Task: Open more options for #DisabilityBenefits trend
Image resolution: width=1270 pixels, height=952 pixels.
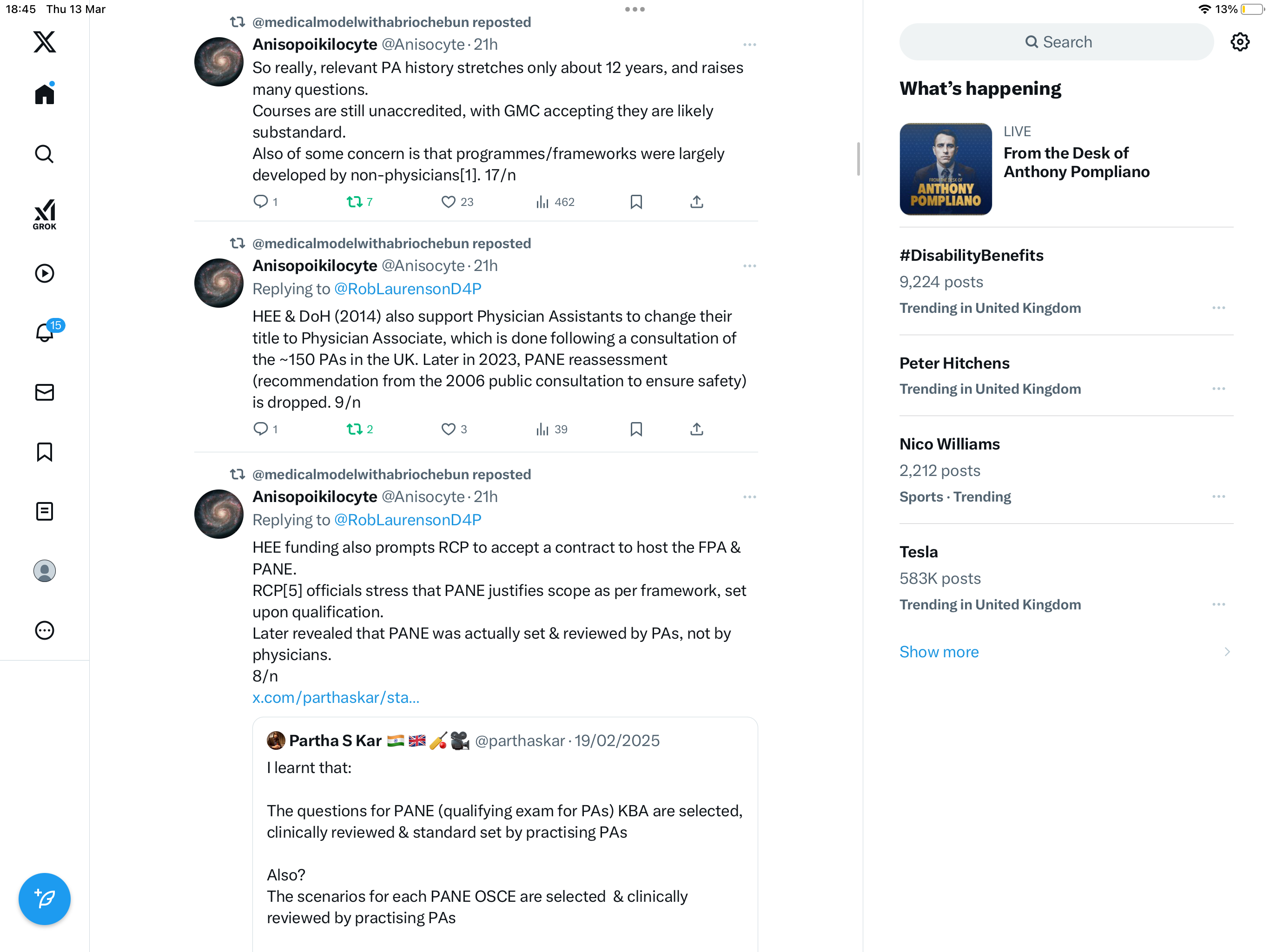Action: pyautogui.click(x=1218, y=308)
